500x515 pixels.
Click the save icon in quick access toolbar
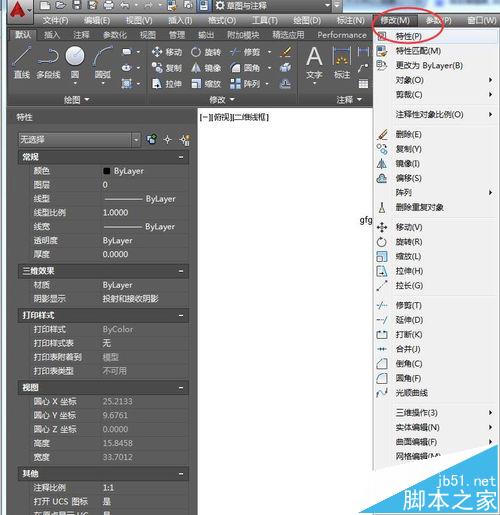point(77,5)
